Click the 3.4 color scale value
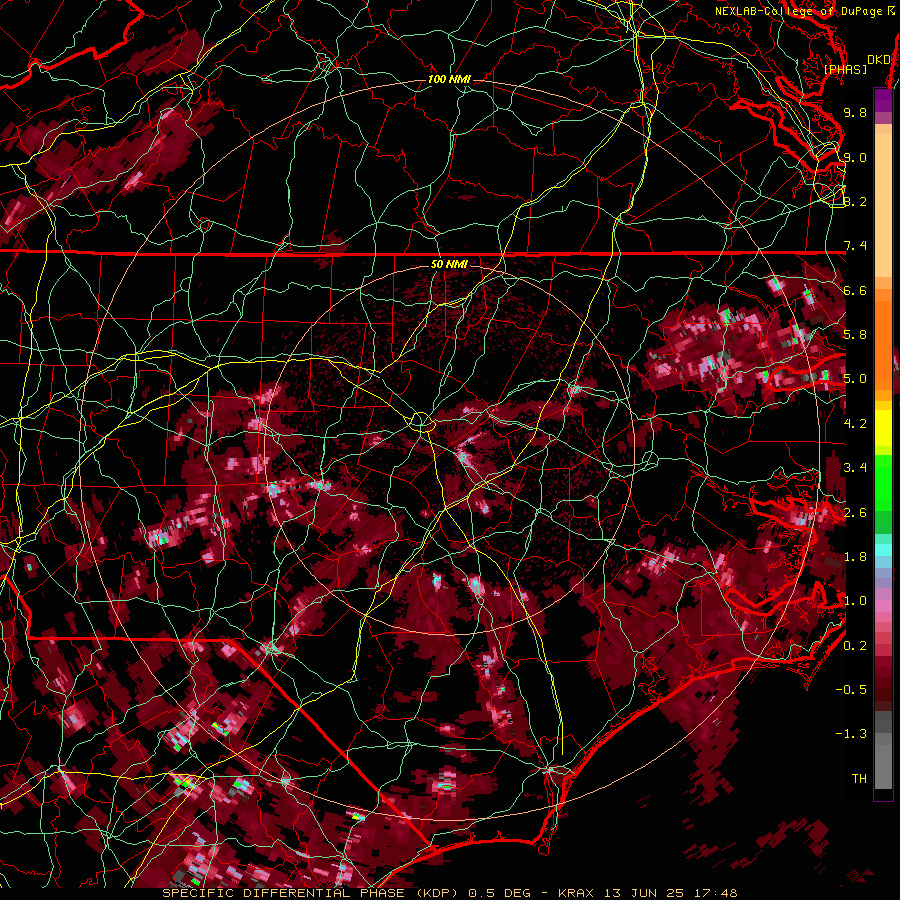Viewport: 900px width, 900px height. (x=855, y=468)
